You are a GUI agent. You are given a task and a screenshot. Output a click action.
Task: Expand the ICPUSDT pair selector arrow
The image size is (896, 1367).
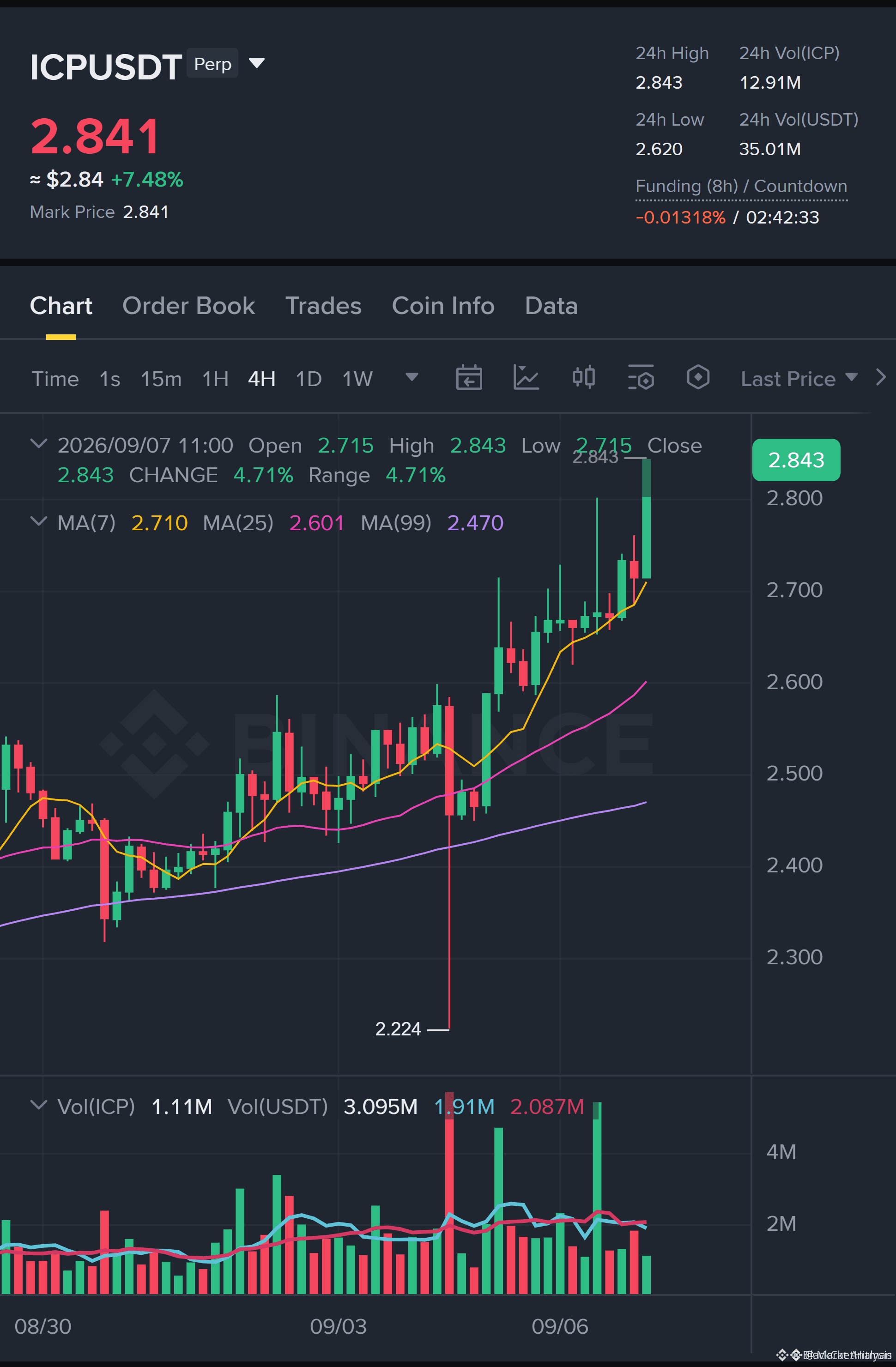pyautogui.click(x=257, y=63)
